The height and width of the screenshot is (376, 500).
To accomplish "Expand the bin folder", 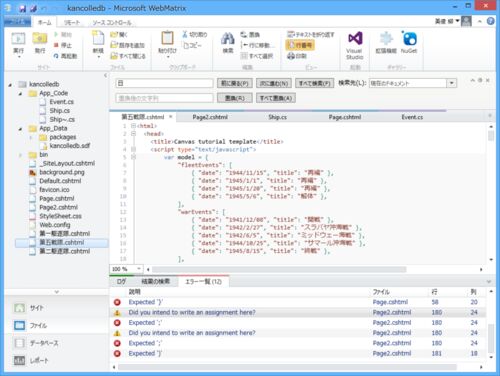I will pos(20,155).
